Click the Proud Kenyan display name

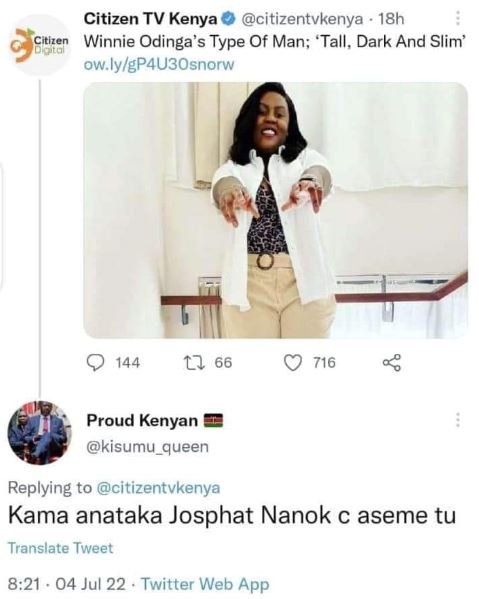142,421
